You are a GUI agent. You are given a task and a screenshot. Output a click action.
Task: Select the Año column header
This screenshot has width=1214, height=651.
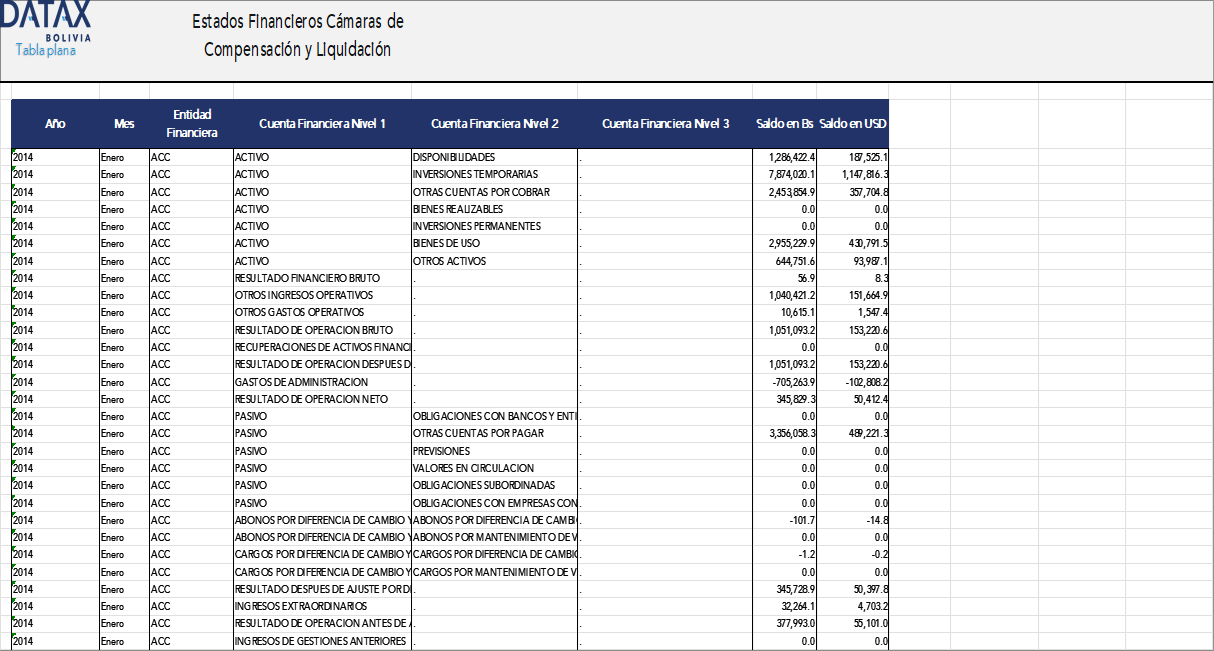pyautogui.click(x=55, y=123)
